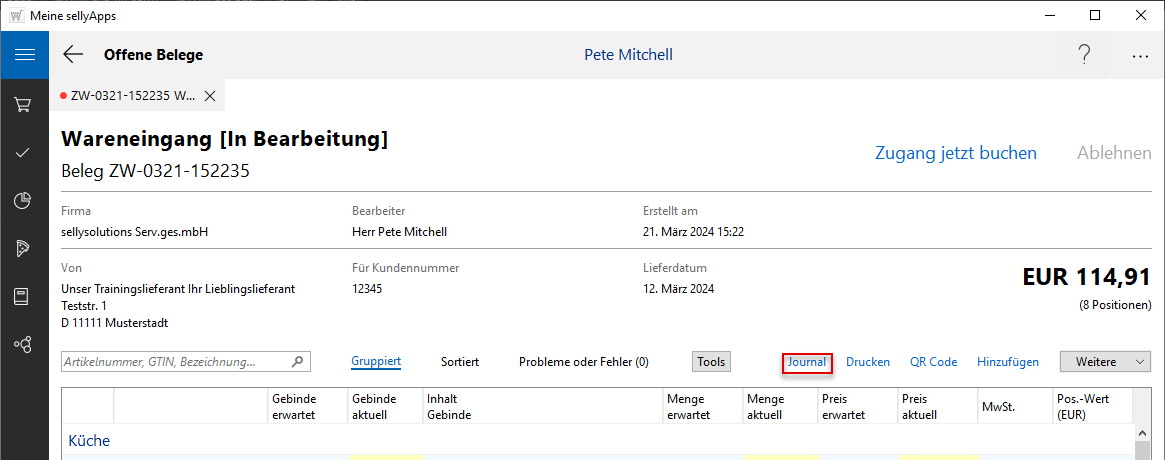
Task: Open the hamburger navigation menu
Action: (24, 55)
